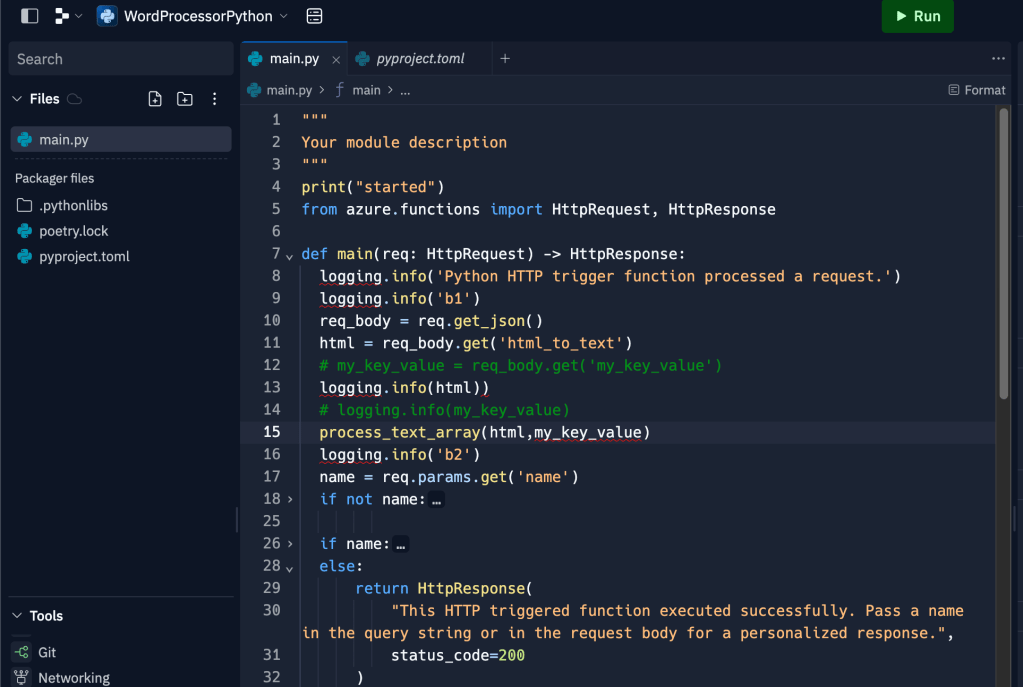Screen dimensions: 1023x687
Task: Click the 'html_to_text' string on line 11
Action: coord(560,343)
